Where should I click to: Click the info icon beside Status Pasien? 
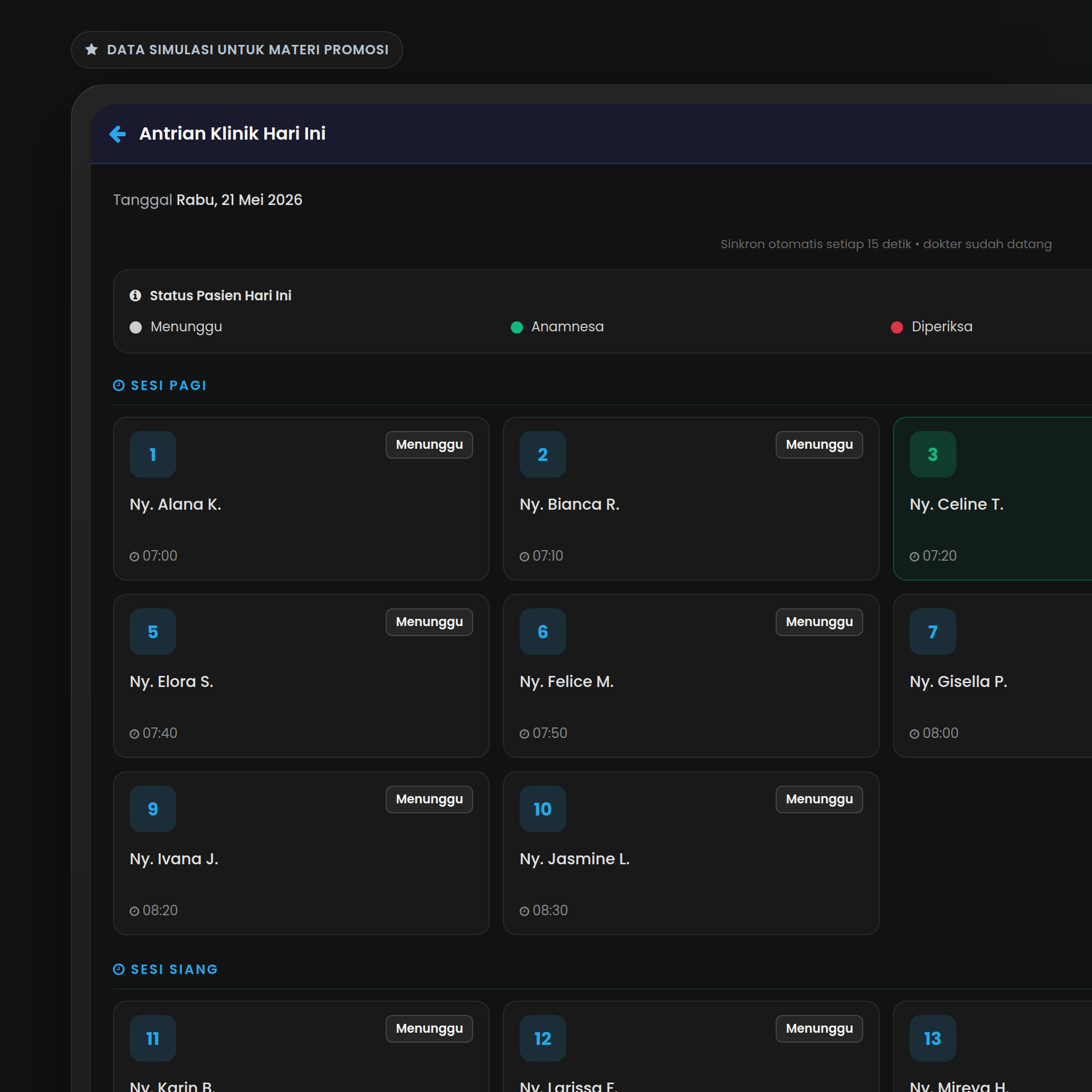(135, 295)
